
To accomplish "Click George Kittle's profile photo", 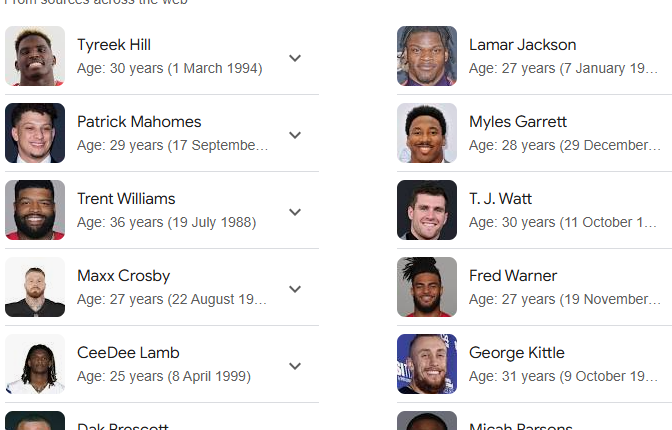I will (x=427, y=364).
